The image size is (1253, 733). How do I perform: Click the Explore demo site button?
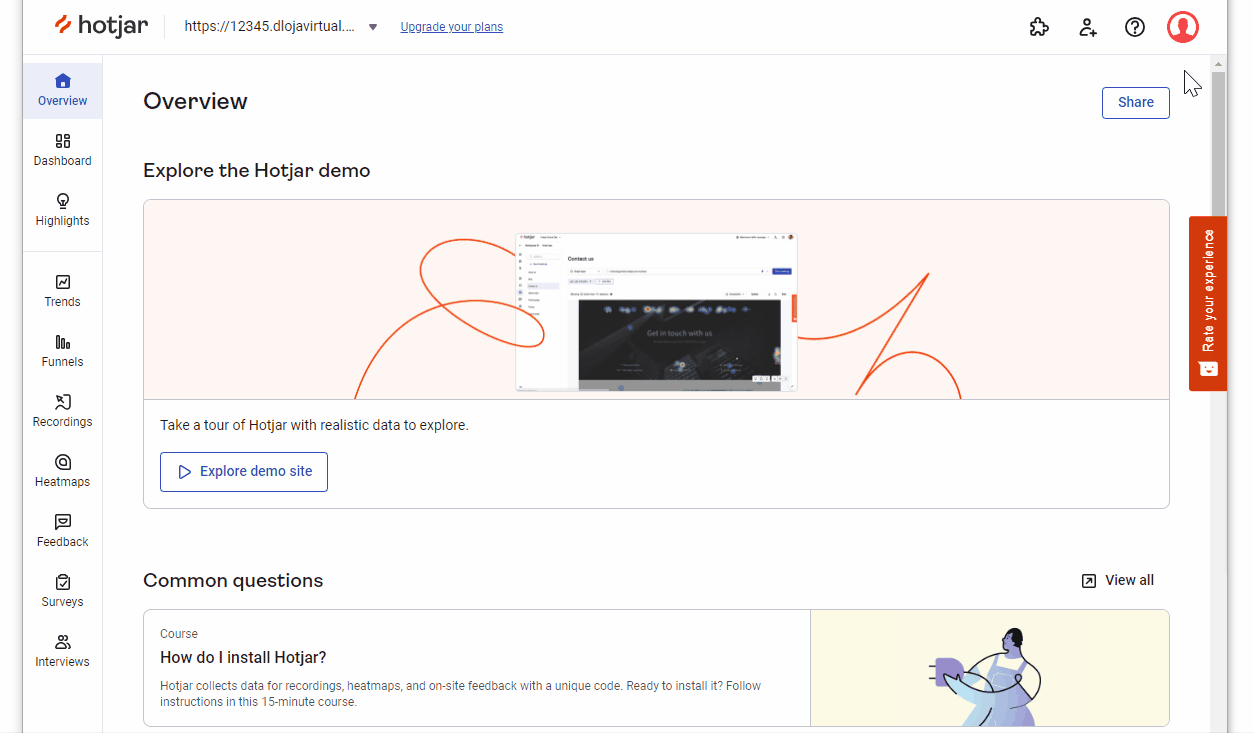tap(244, 472)
